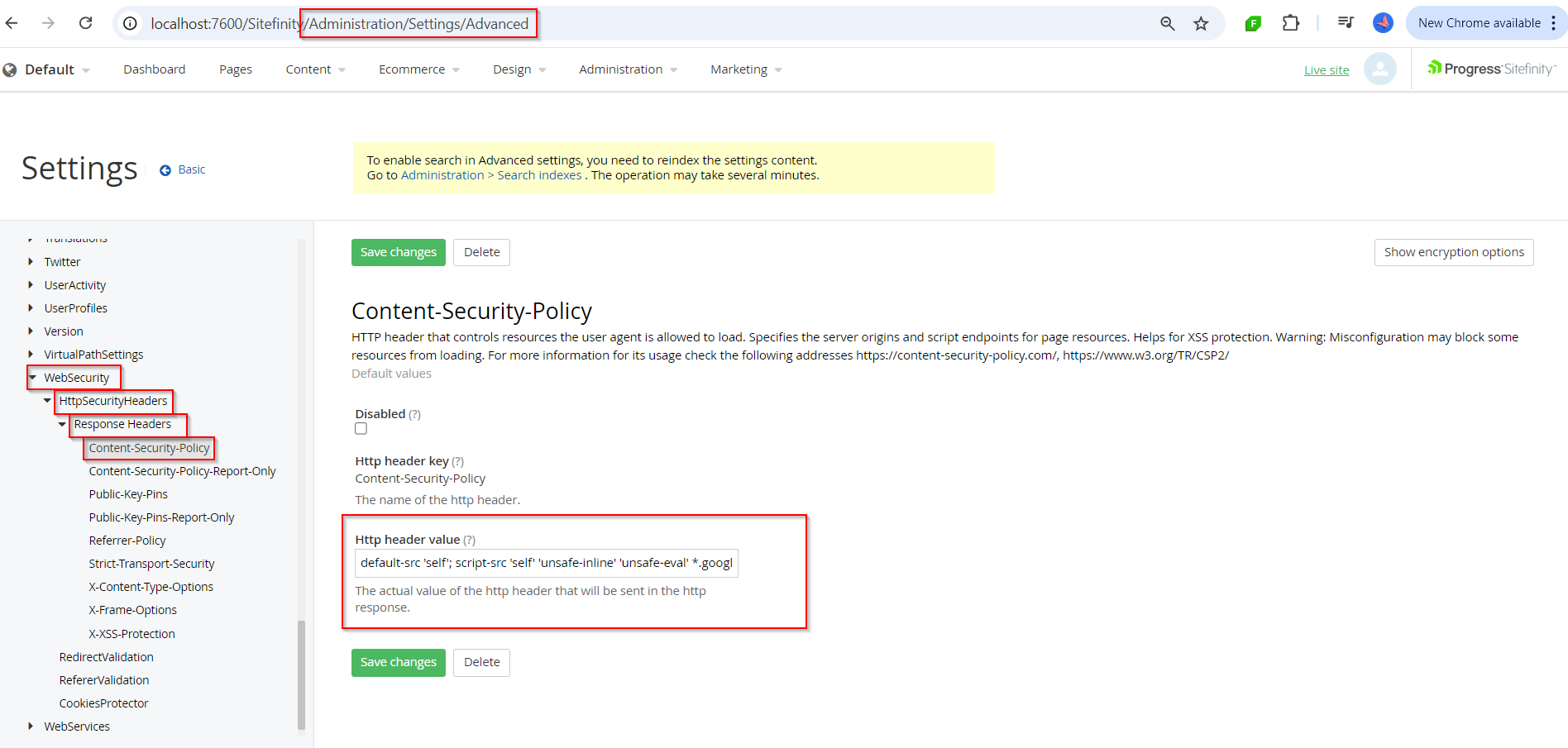Click the Http header value input field

point(547,563)
